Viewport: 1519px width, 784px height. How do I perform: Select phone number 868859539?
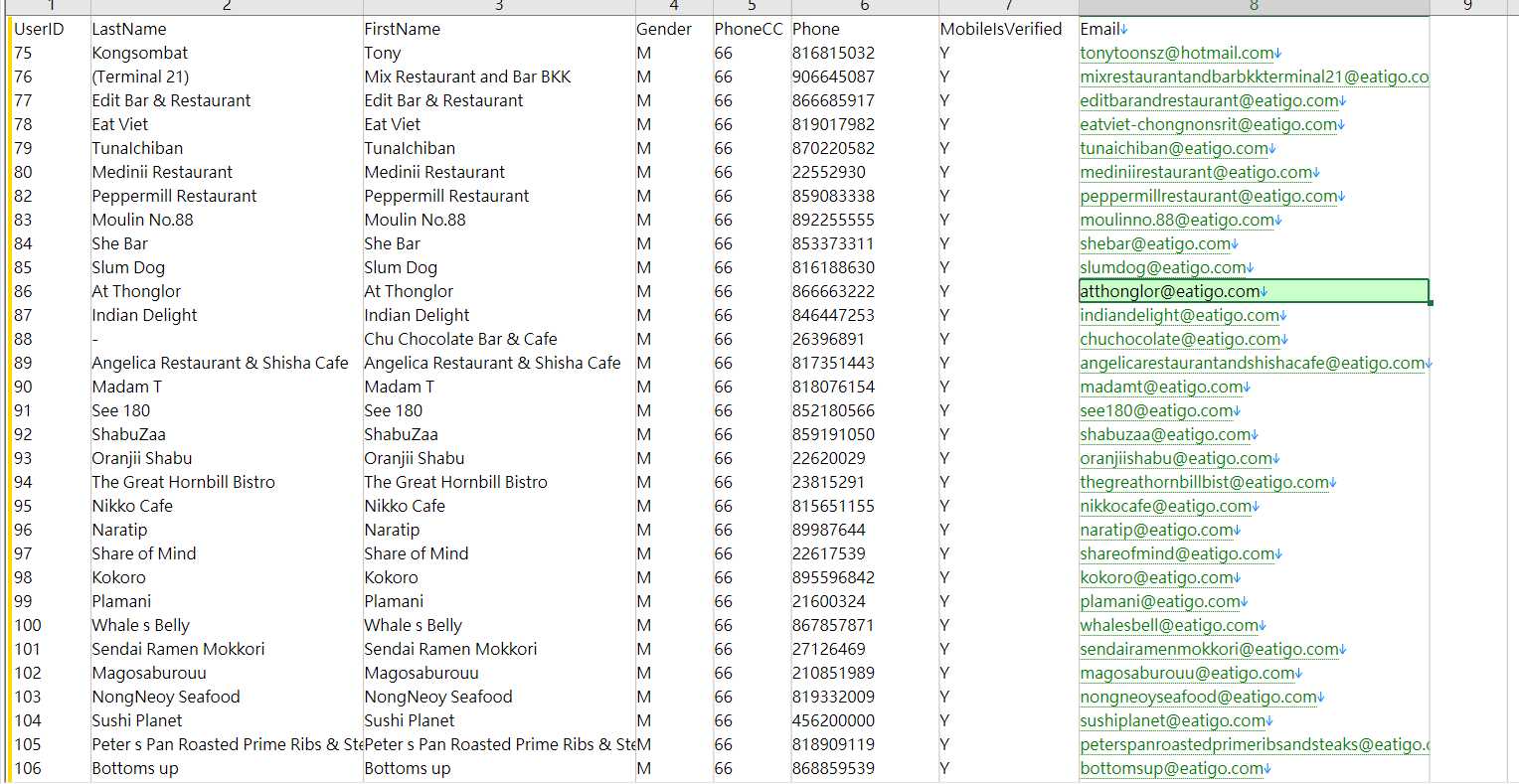(865, 768)
